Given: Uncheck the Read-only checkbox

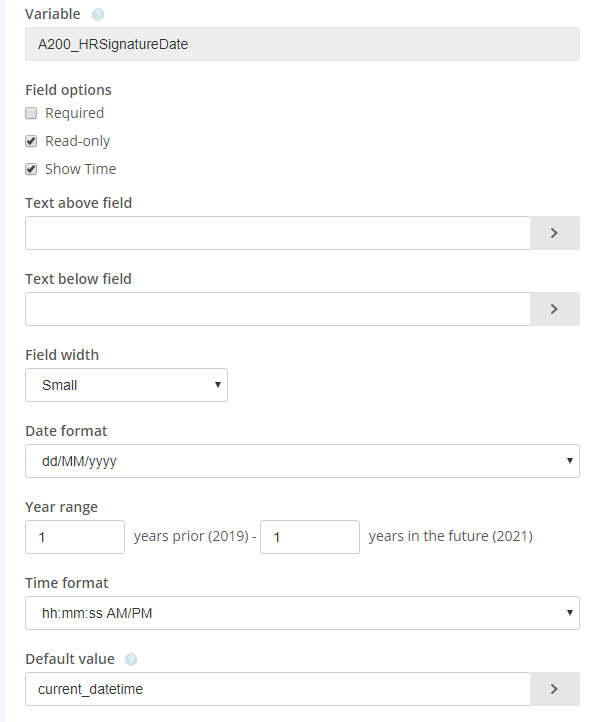Looking at the screenshot, I should (x=31, y=141).
